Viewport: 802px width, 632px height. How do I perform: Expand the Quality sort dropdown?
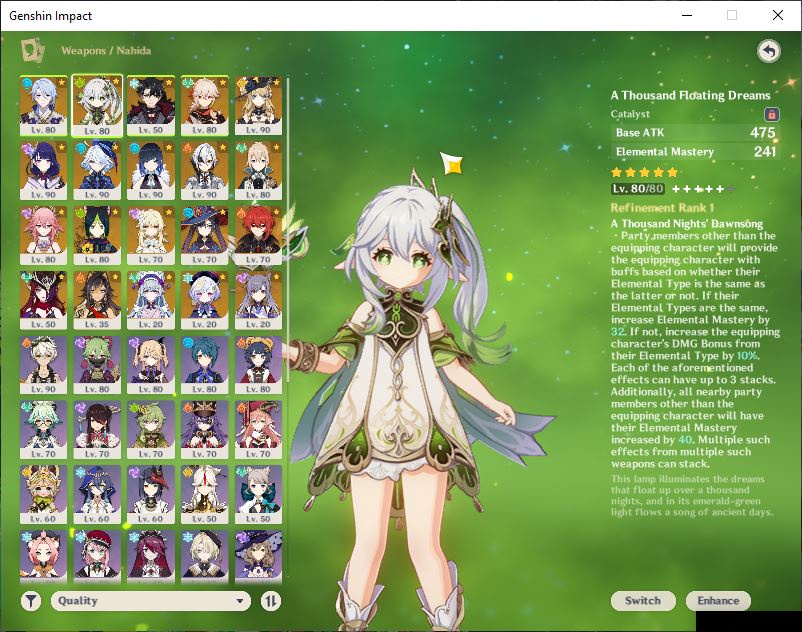(151, 601)
